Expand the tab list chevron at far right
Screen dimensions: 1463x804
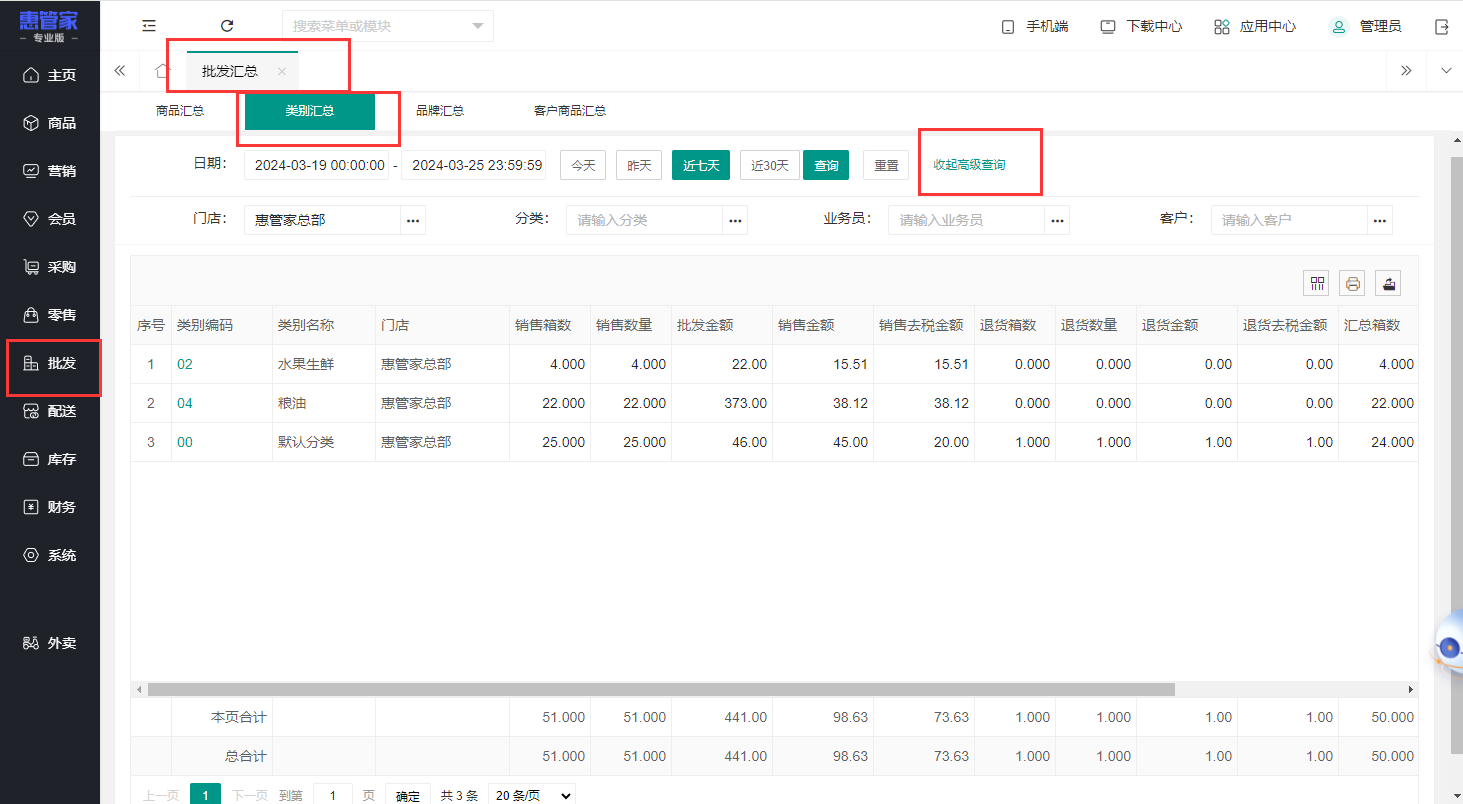pos(1446,71)
